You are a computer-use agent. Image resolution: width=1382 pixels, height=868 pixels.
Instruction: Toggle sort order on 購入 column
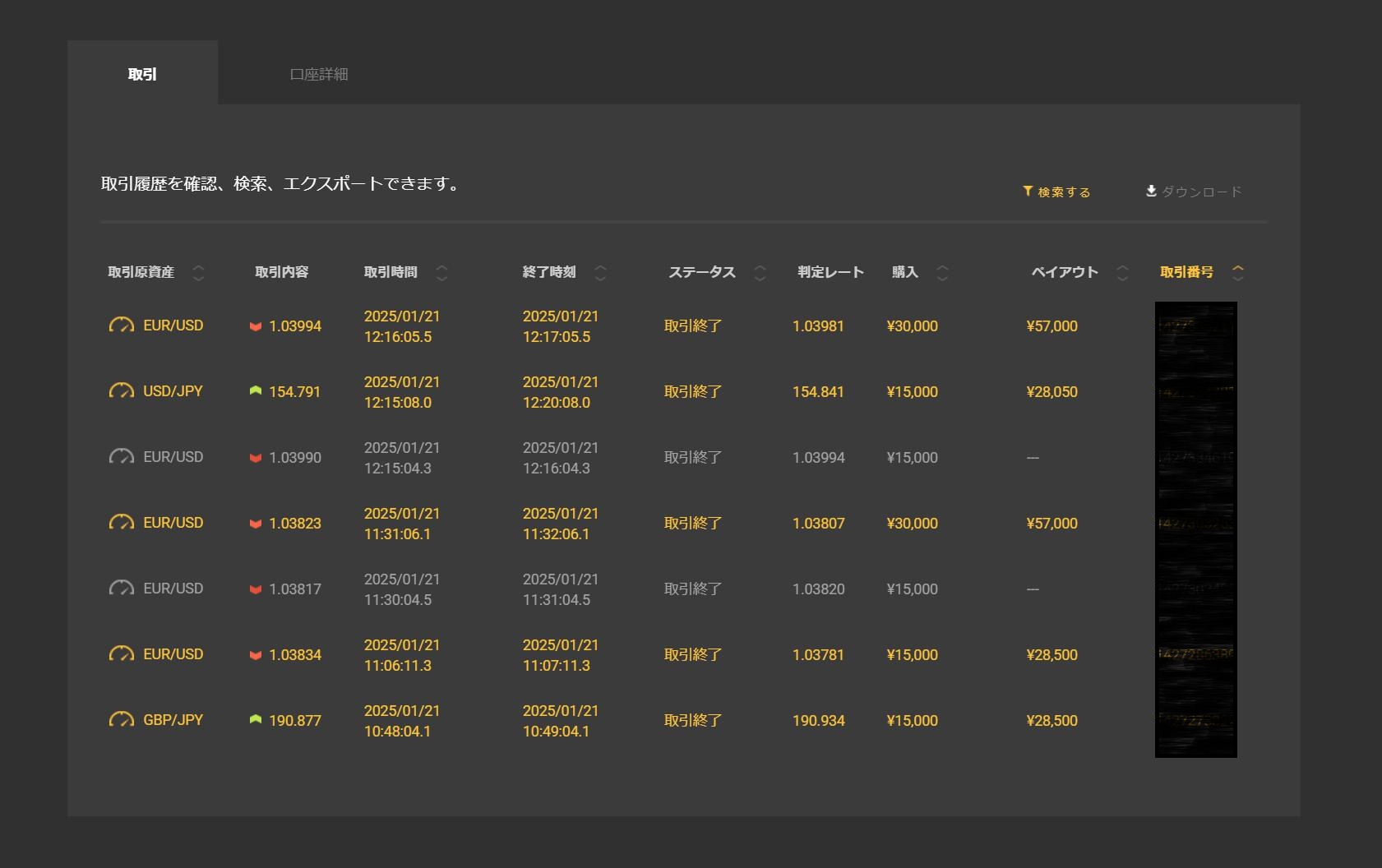[942, 273]
